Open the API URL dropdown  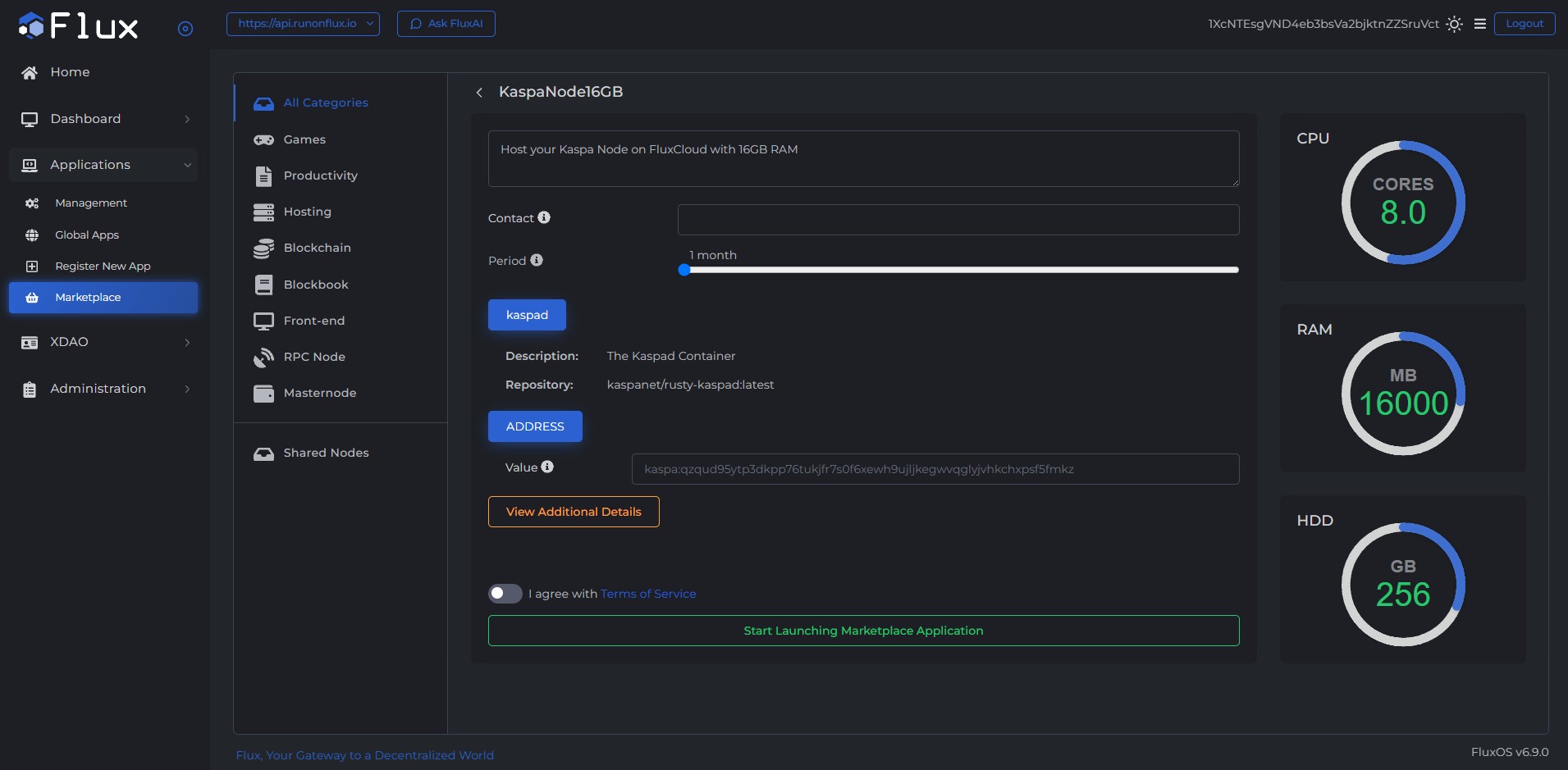coord(303,24)
